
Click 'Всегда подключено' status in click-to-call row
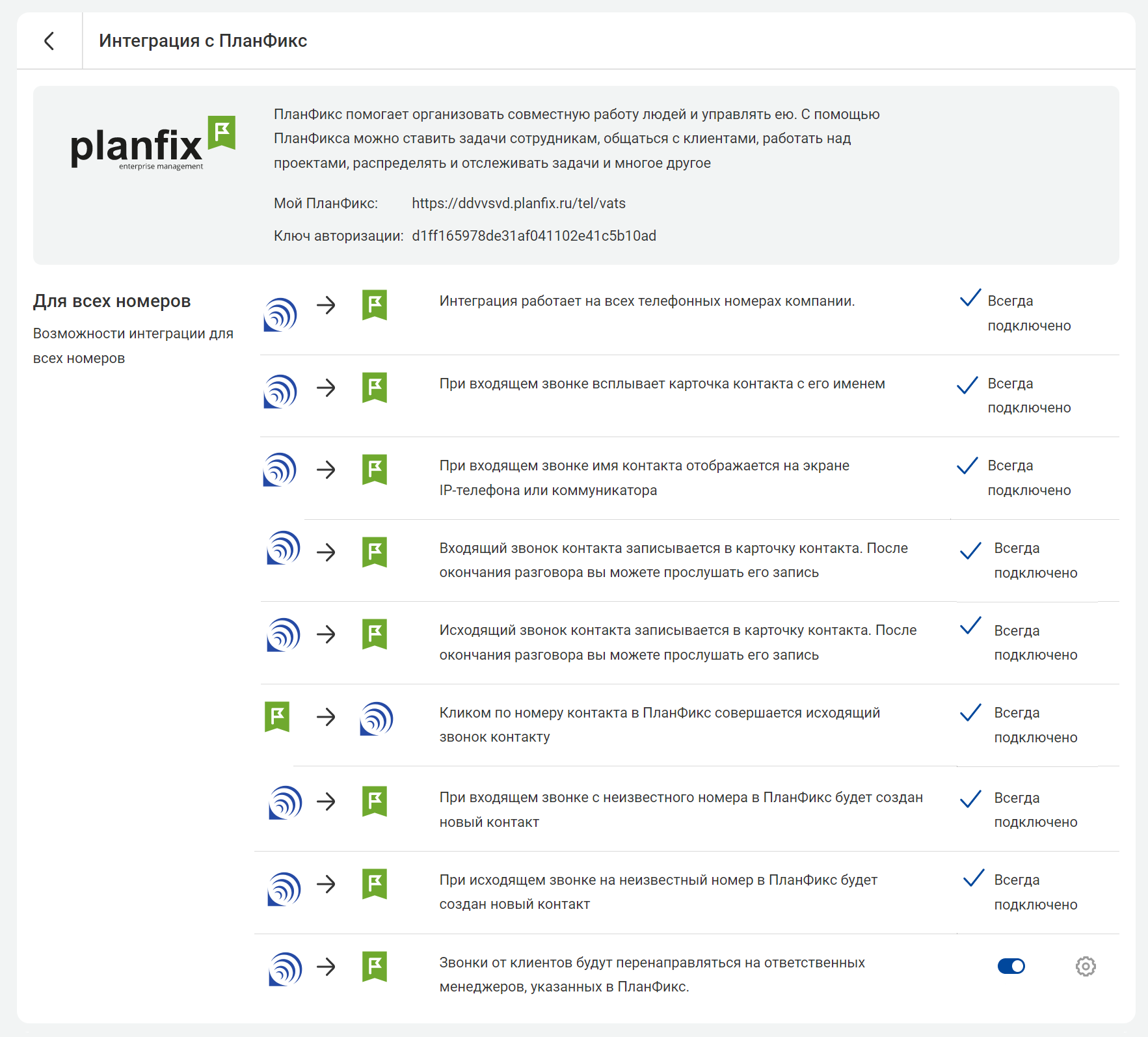pos(1035,725)
